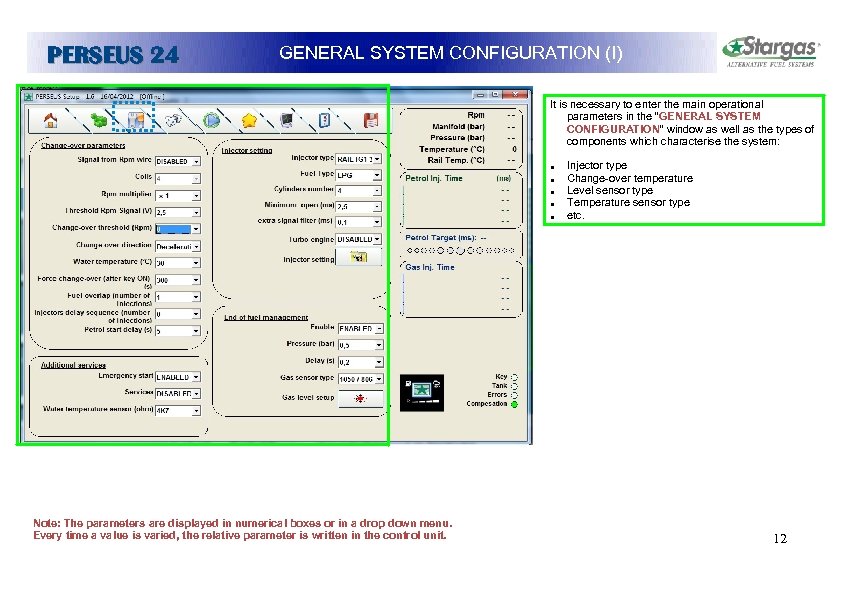Open the Rpm multiplier dropdown
842x595 pixels.
click(x=196, y=196)
